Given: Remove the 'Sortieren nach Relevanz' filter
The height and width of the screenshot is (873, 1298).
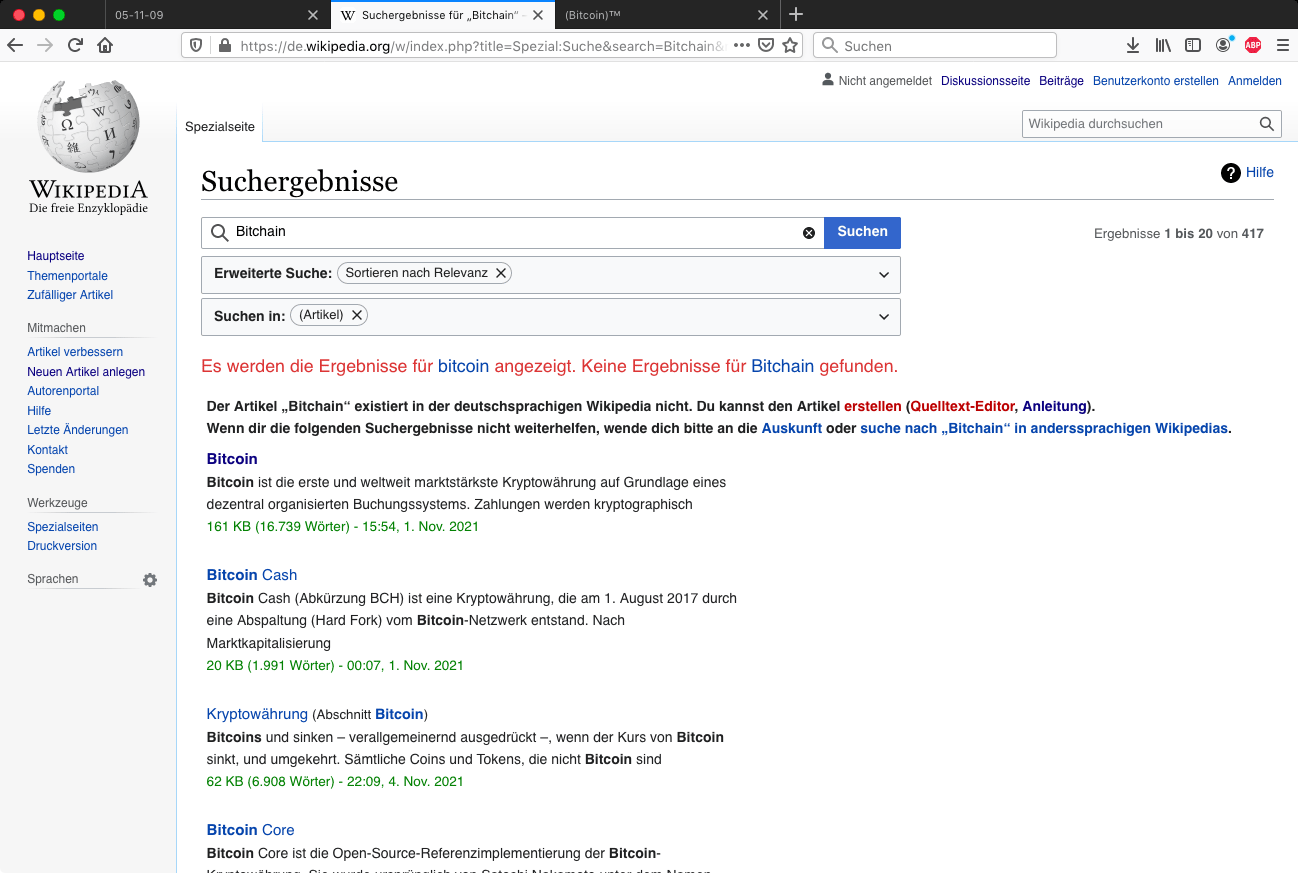Looking at the screenshot, I should (501, 272).
